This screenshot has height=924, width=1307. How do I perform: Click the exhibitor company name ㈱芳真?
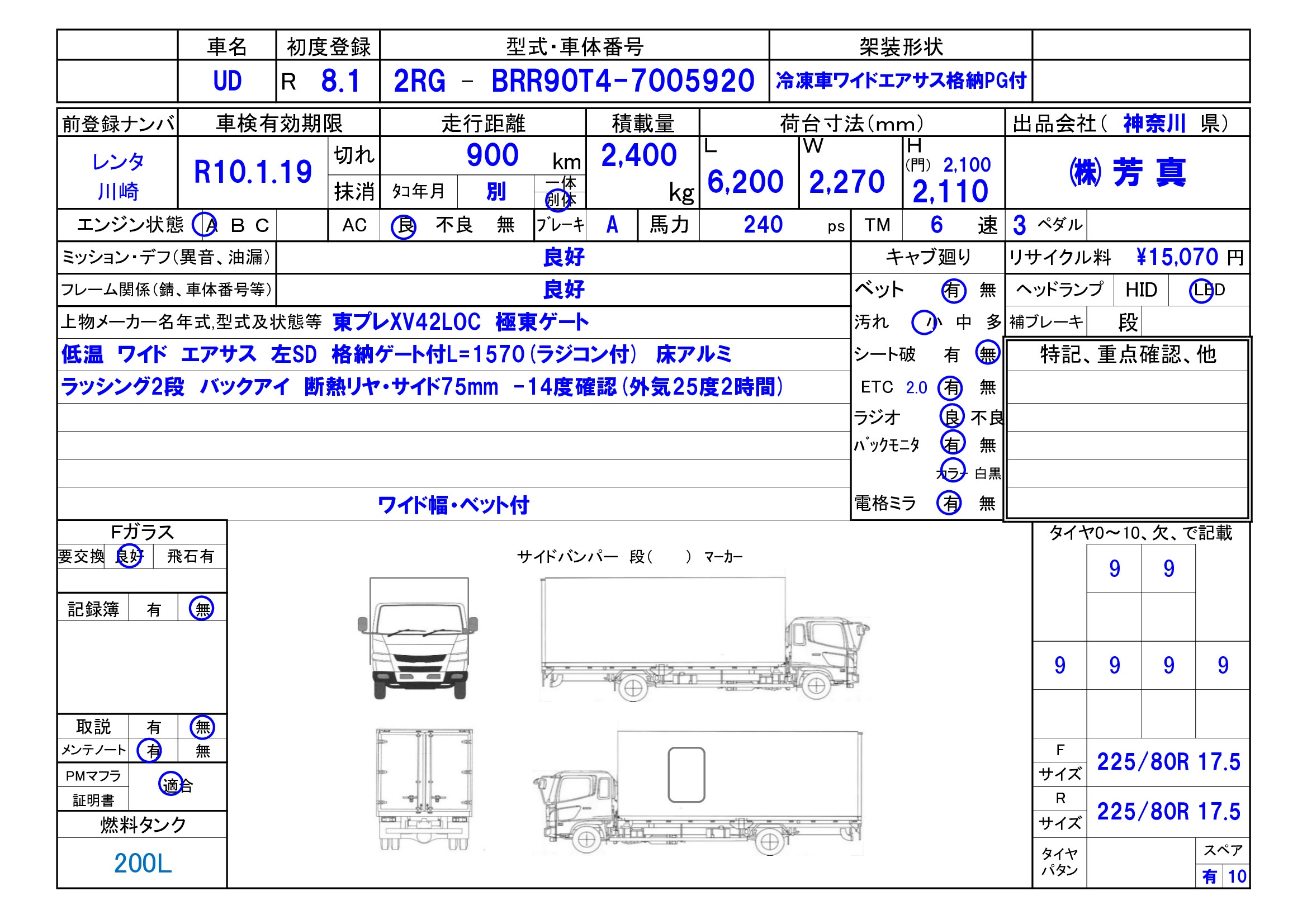pyautogui.click(x=1127, y=172)
